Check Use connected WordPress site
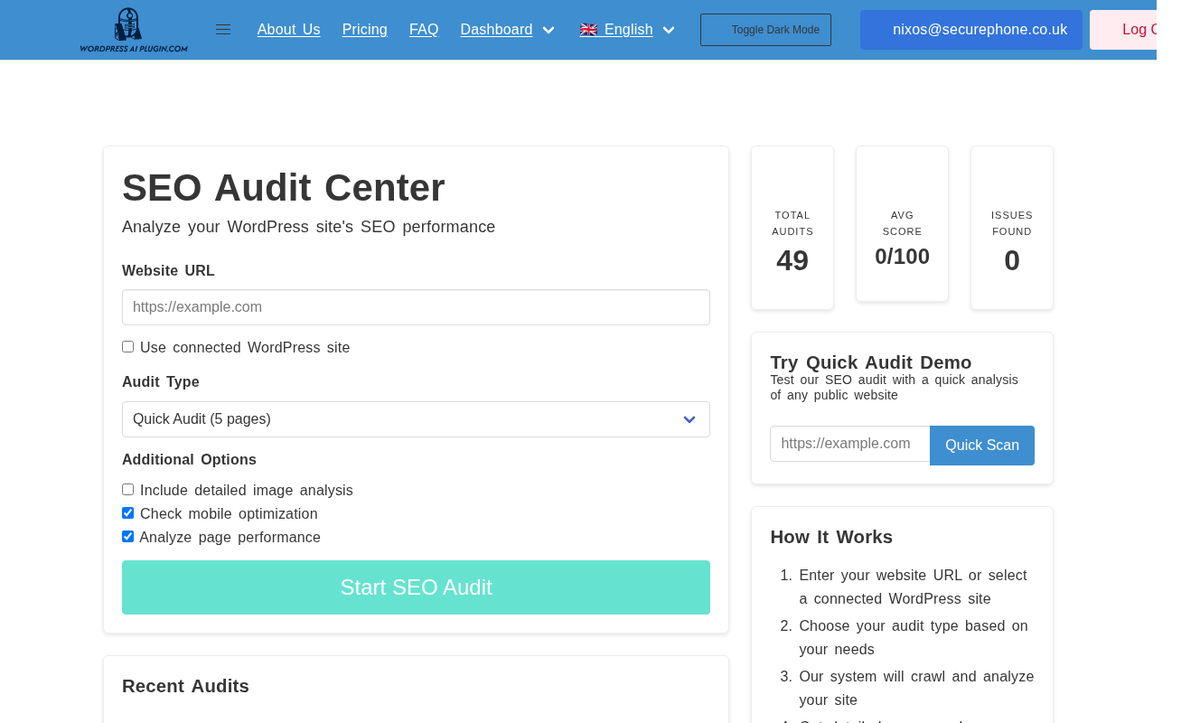 pos(127,346)
